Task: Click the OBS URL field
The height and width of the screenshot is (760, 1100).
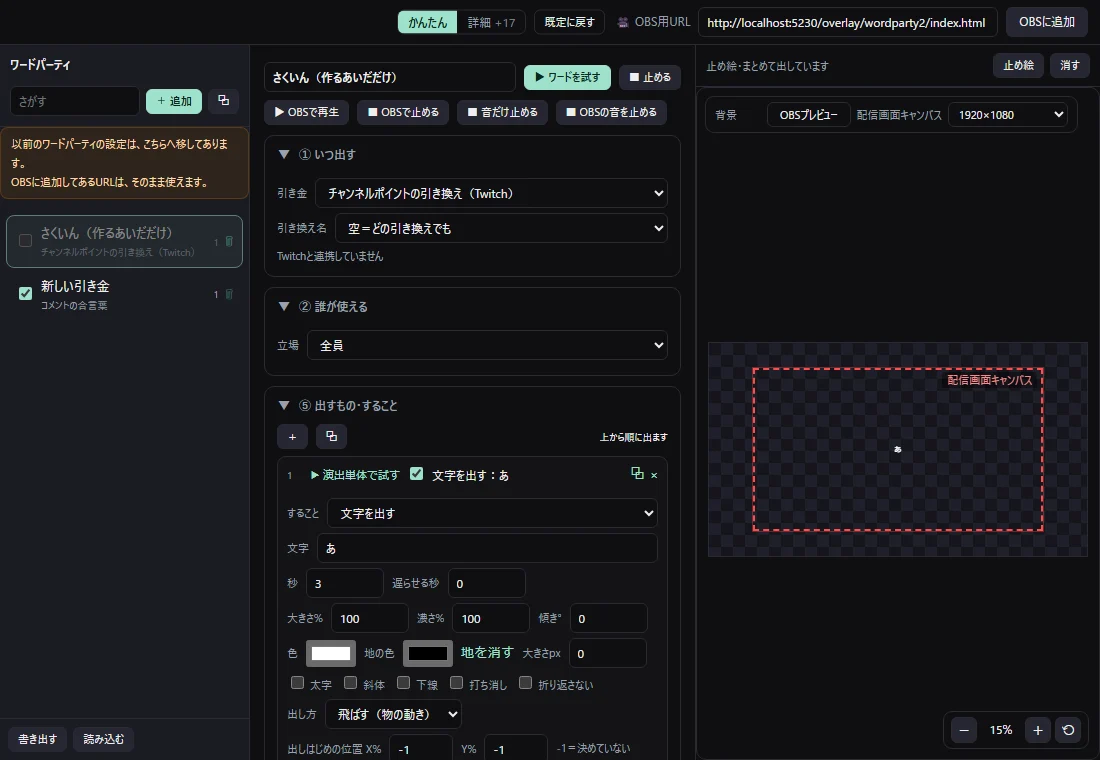Action: point(847,22)
